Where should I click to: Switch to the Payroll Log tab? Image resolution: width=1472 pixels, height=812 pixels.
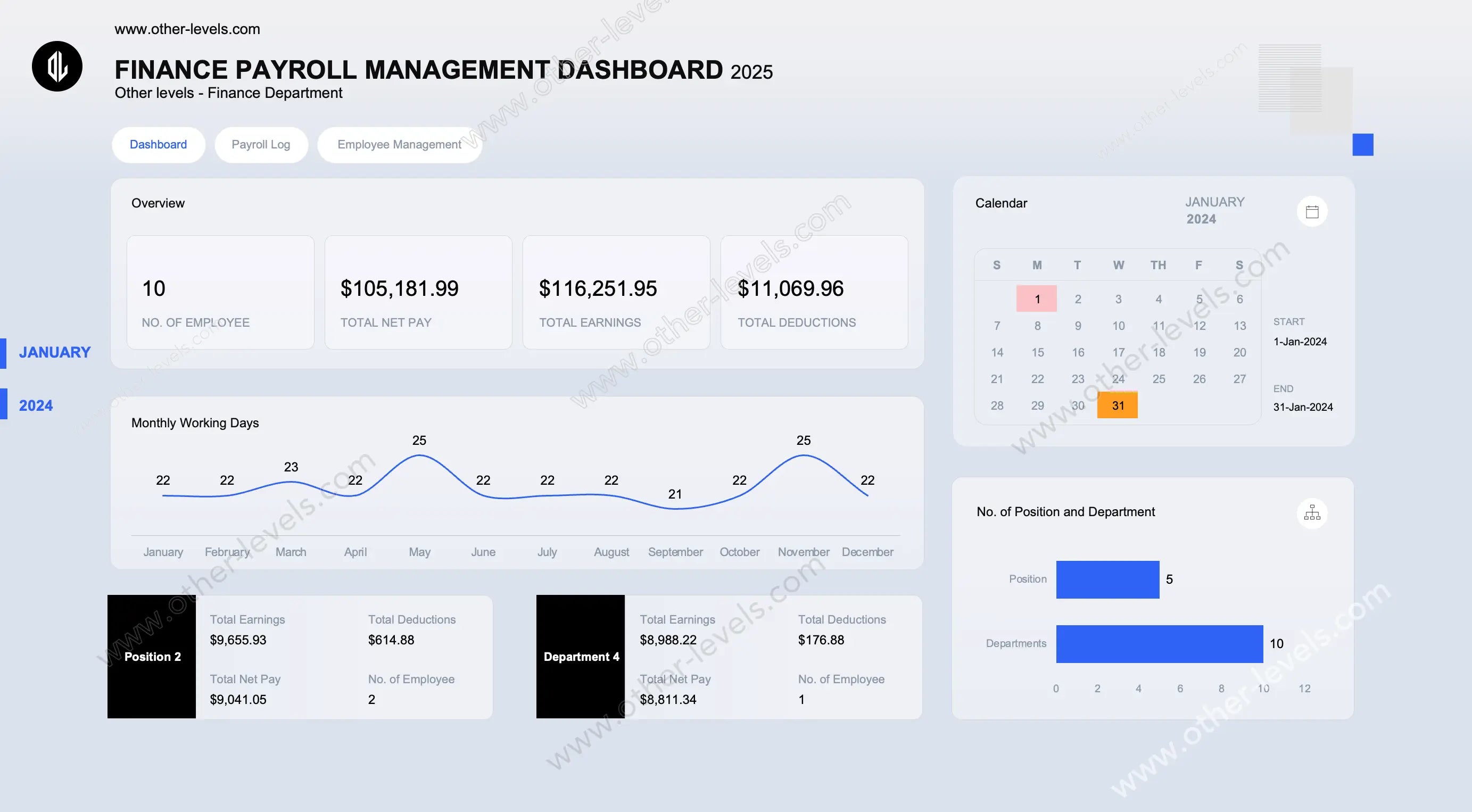pos(261,145)
